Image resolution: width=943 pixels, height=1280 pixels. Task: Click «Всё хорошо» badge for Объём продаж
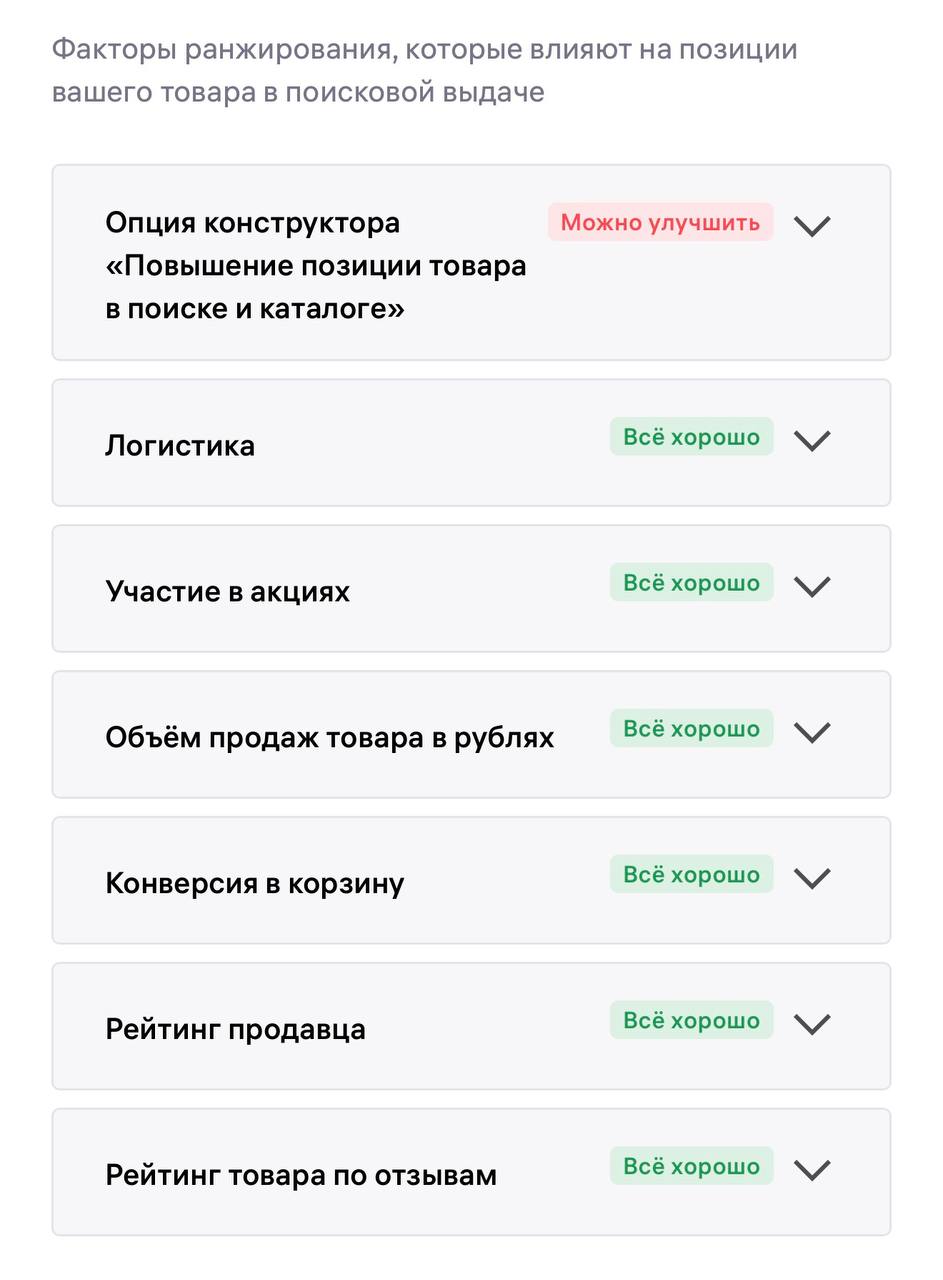coord(691,729)
